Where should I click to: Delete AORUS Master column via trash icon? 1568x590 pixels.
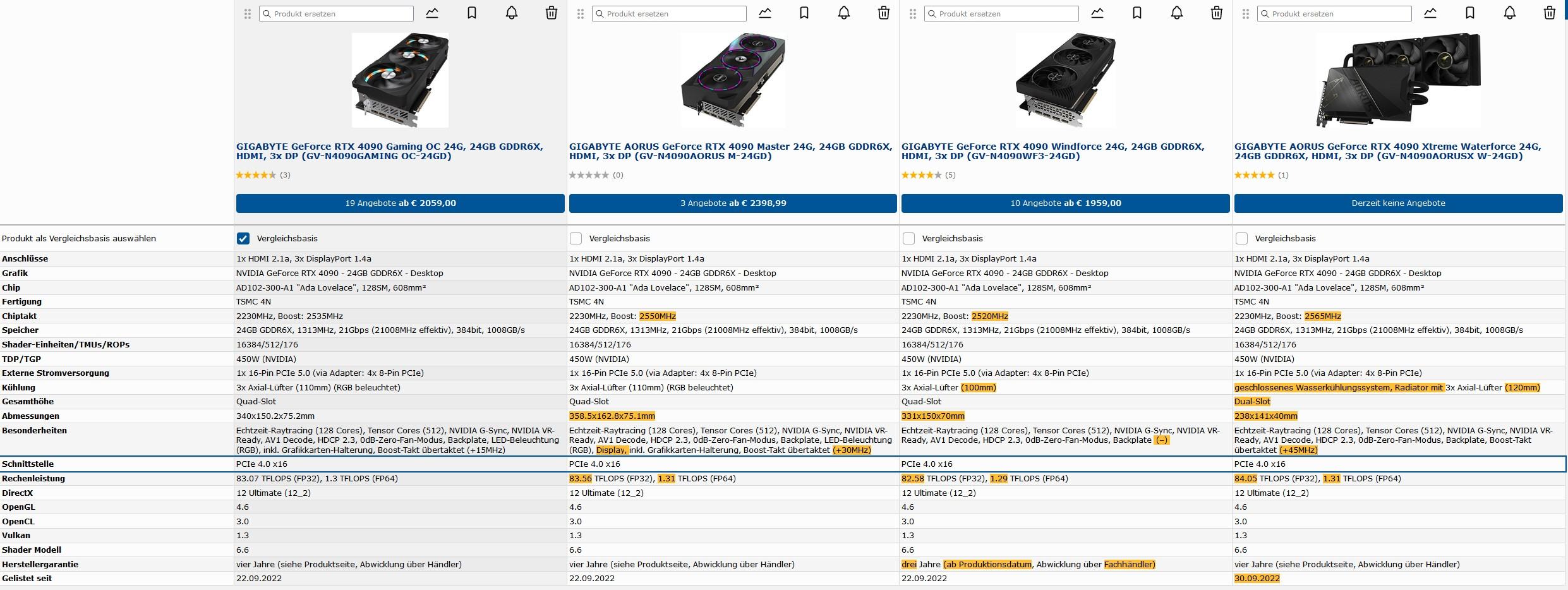[x=884, y=13]
